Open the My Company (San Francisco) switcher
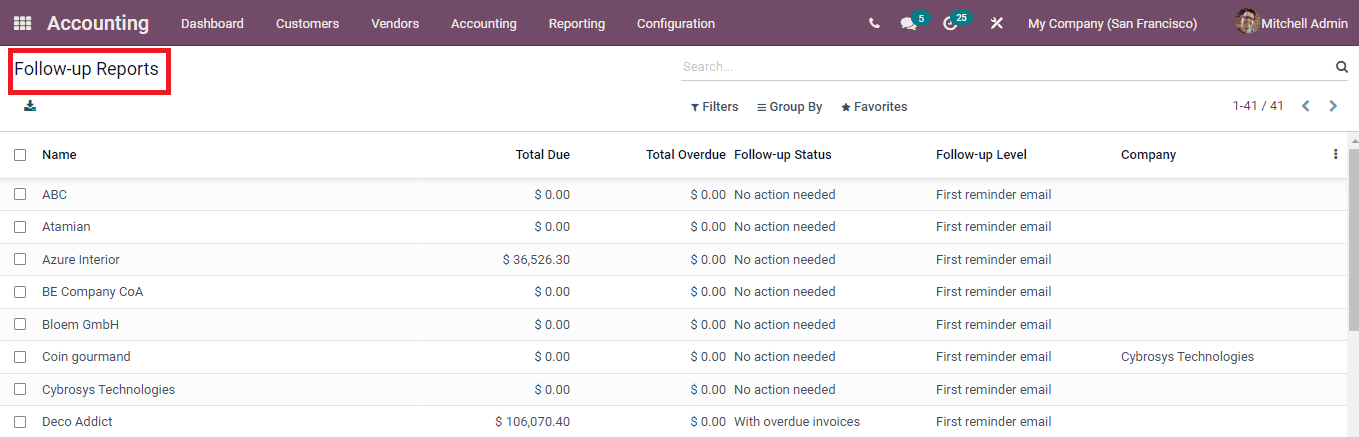The height and width of the screenshot is (437, 1359). coord(1112,23)
